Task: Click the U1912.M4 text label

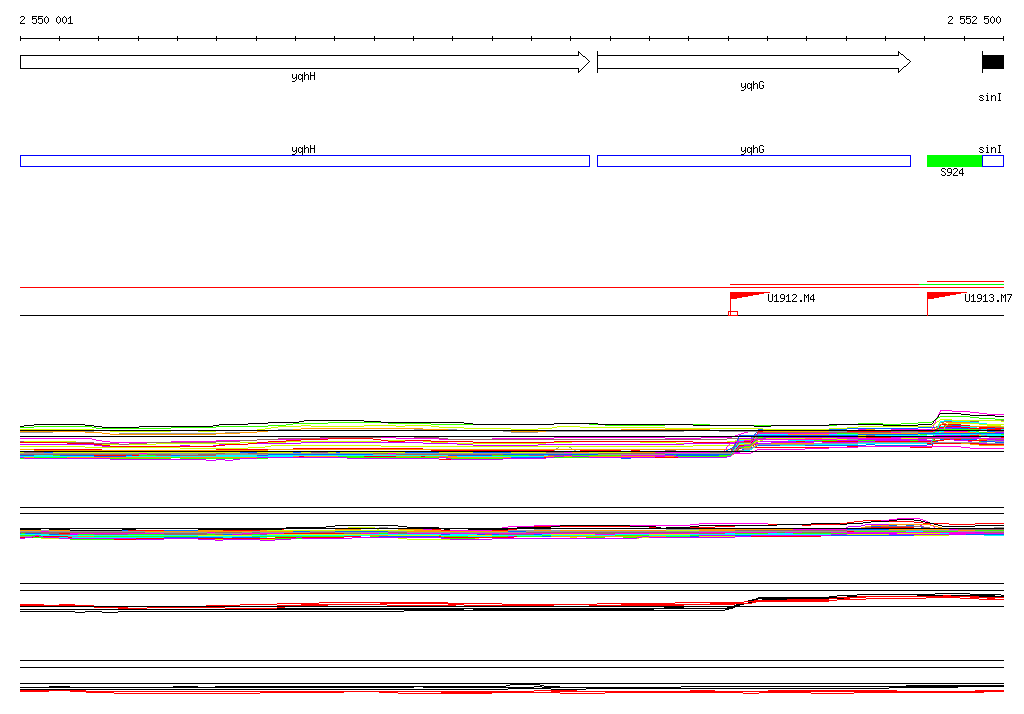Action: click(x=791, y=299)
